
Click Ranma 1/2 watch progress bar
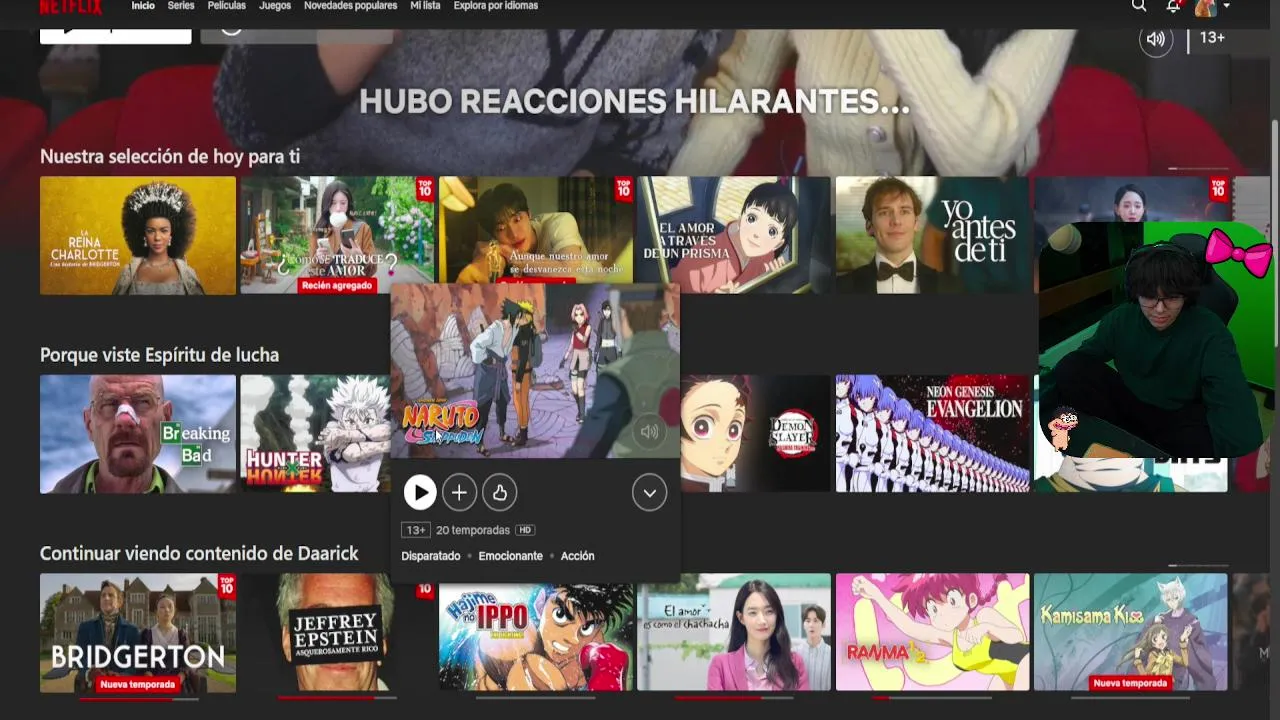[933, 698]
